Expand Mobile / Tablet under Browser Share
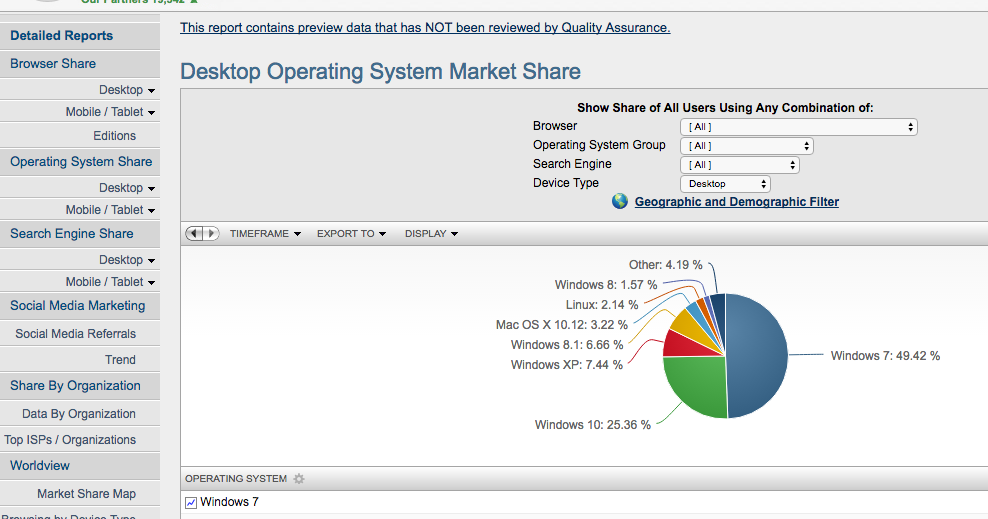 coord(110,111)
